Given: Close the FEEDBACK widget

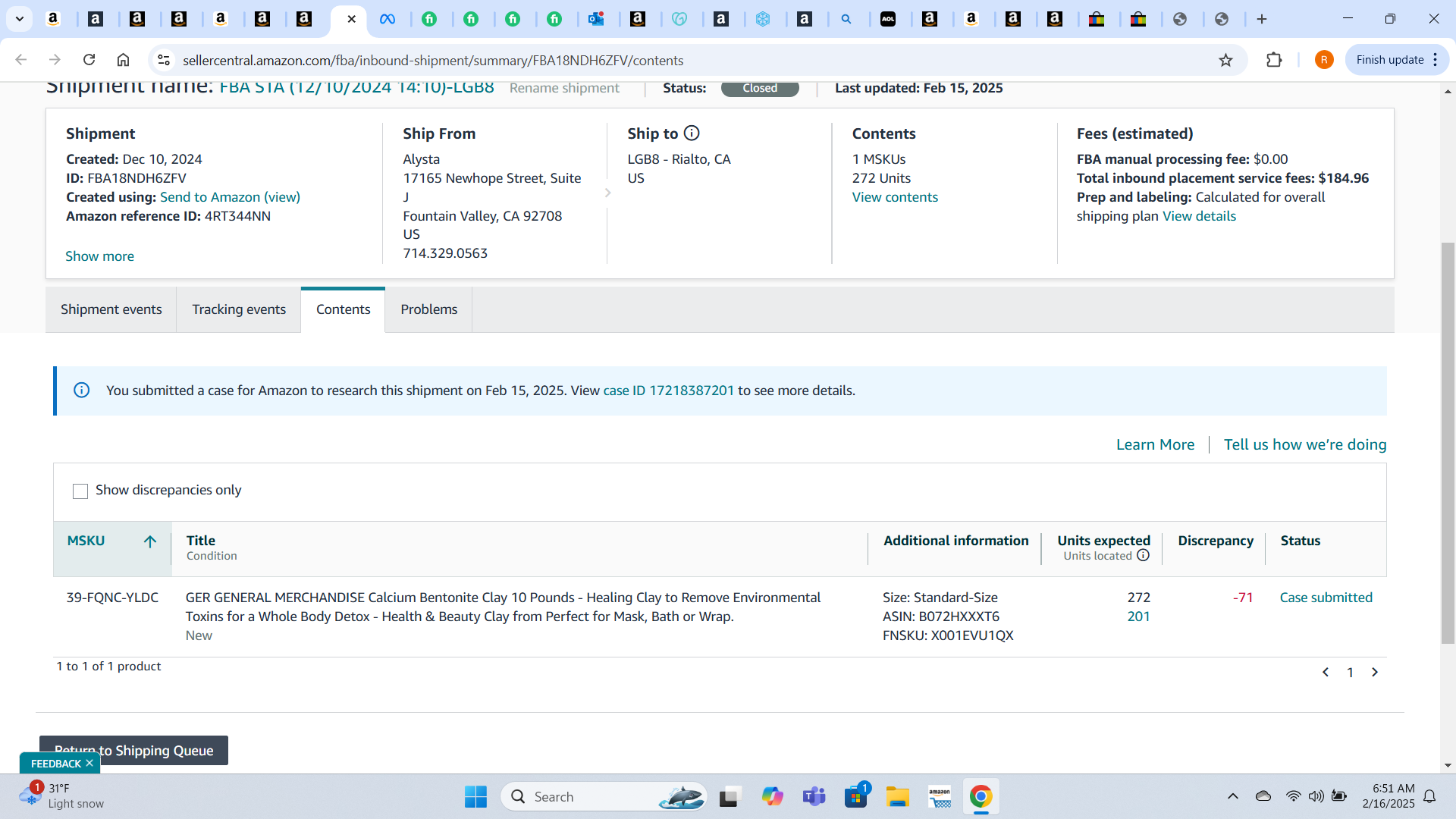Looking at the screenshot, I should pyautogui.click(x=89, y=763).
